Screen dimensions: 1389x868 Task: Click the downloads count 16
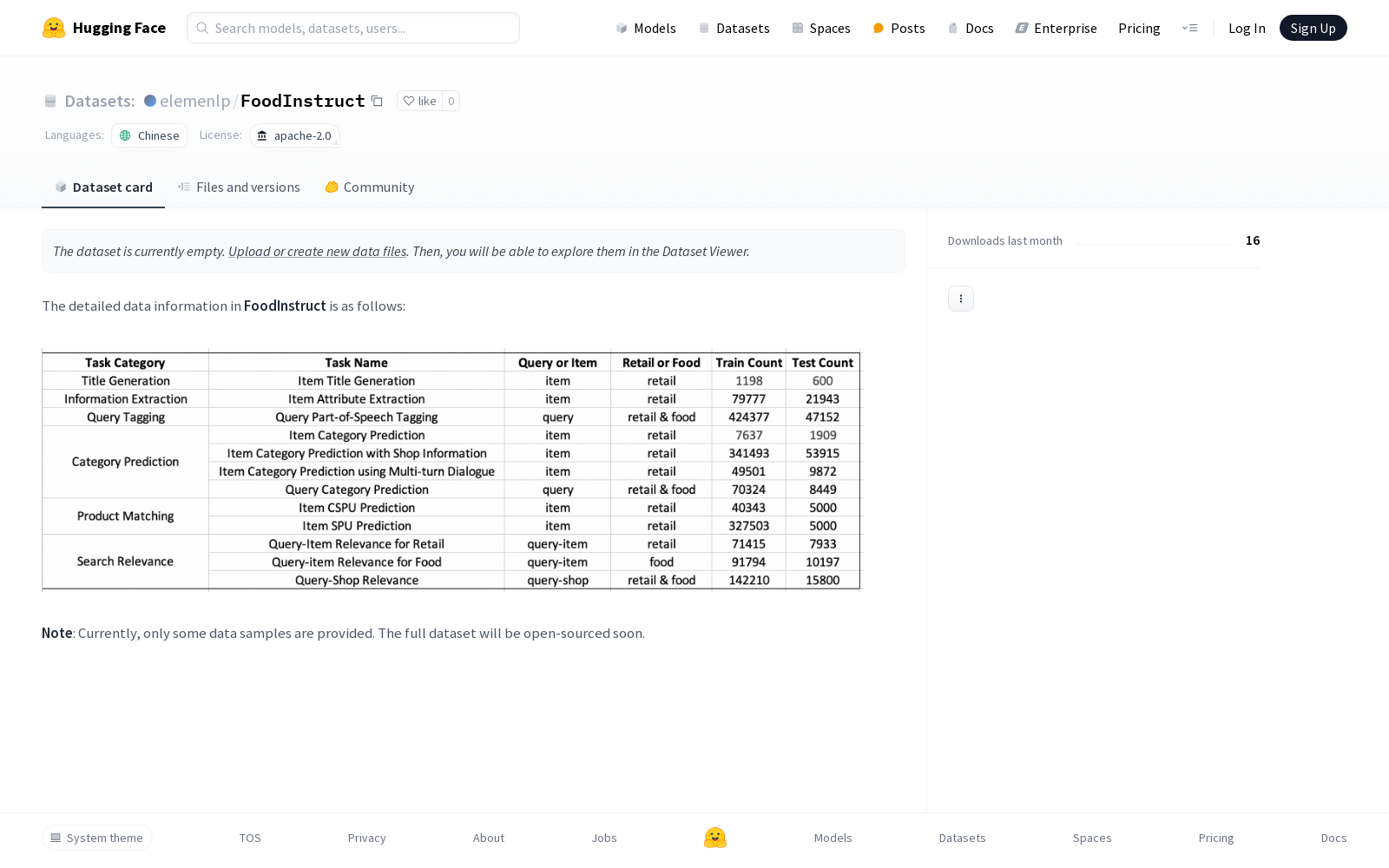click(1253, 240)
